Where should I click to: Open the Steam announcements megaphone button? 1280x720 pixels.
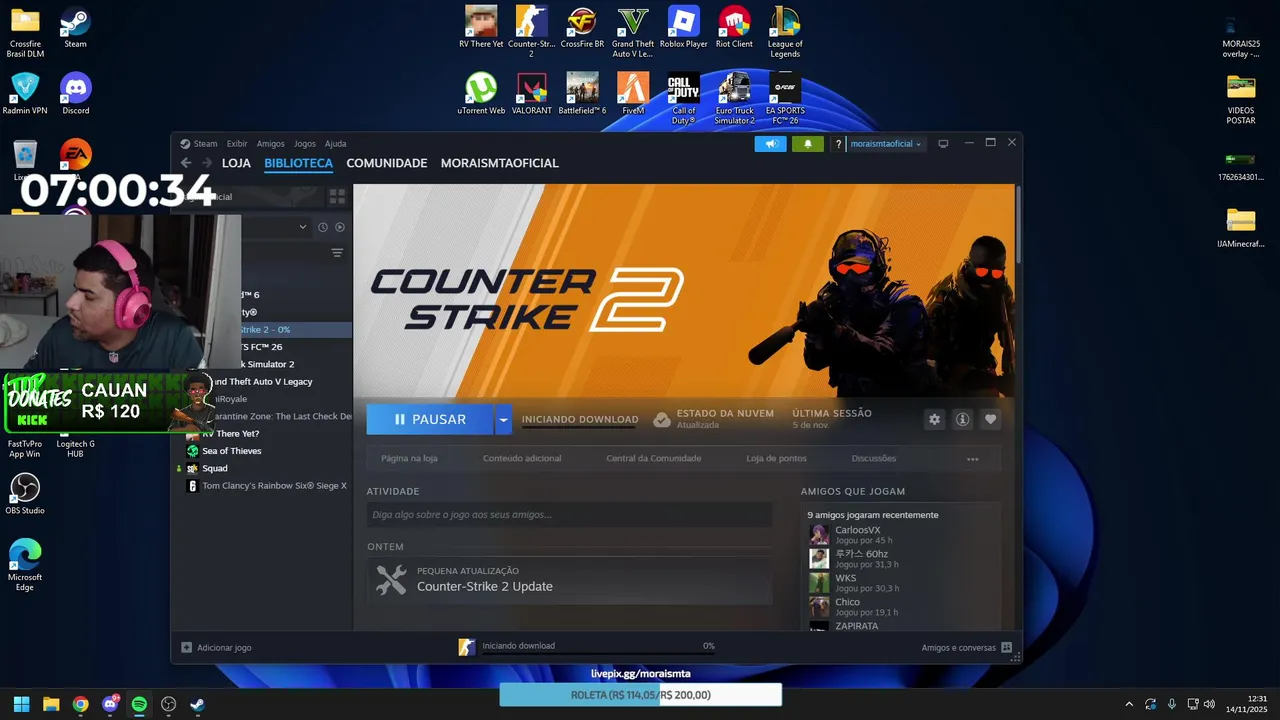(x=770, y=144)
